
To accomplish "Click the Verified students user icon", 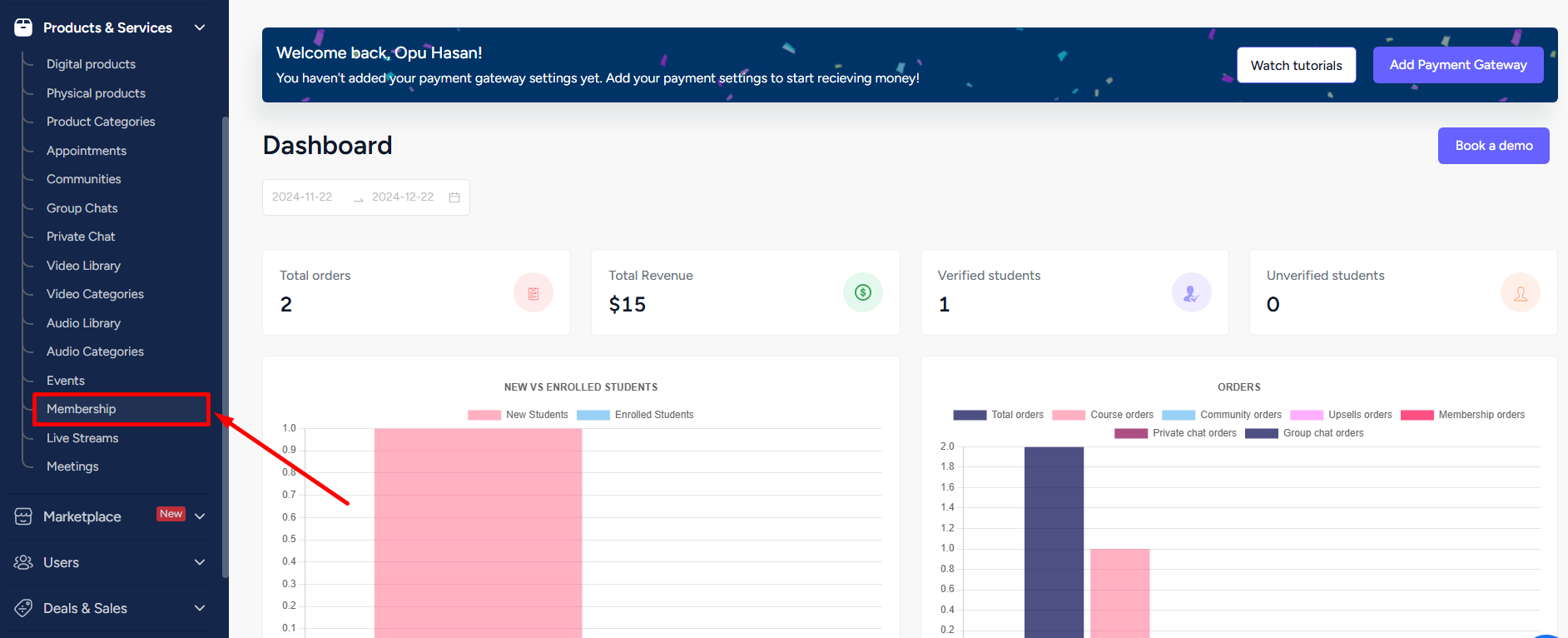I will 1192,293.
